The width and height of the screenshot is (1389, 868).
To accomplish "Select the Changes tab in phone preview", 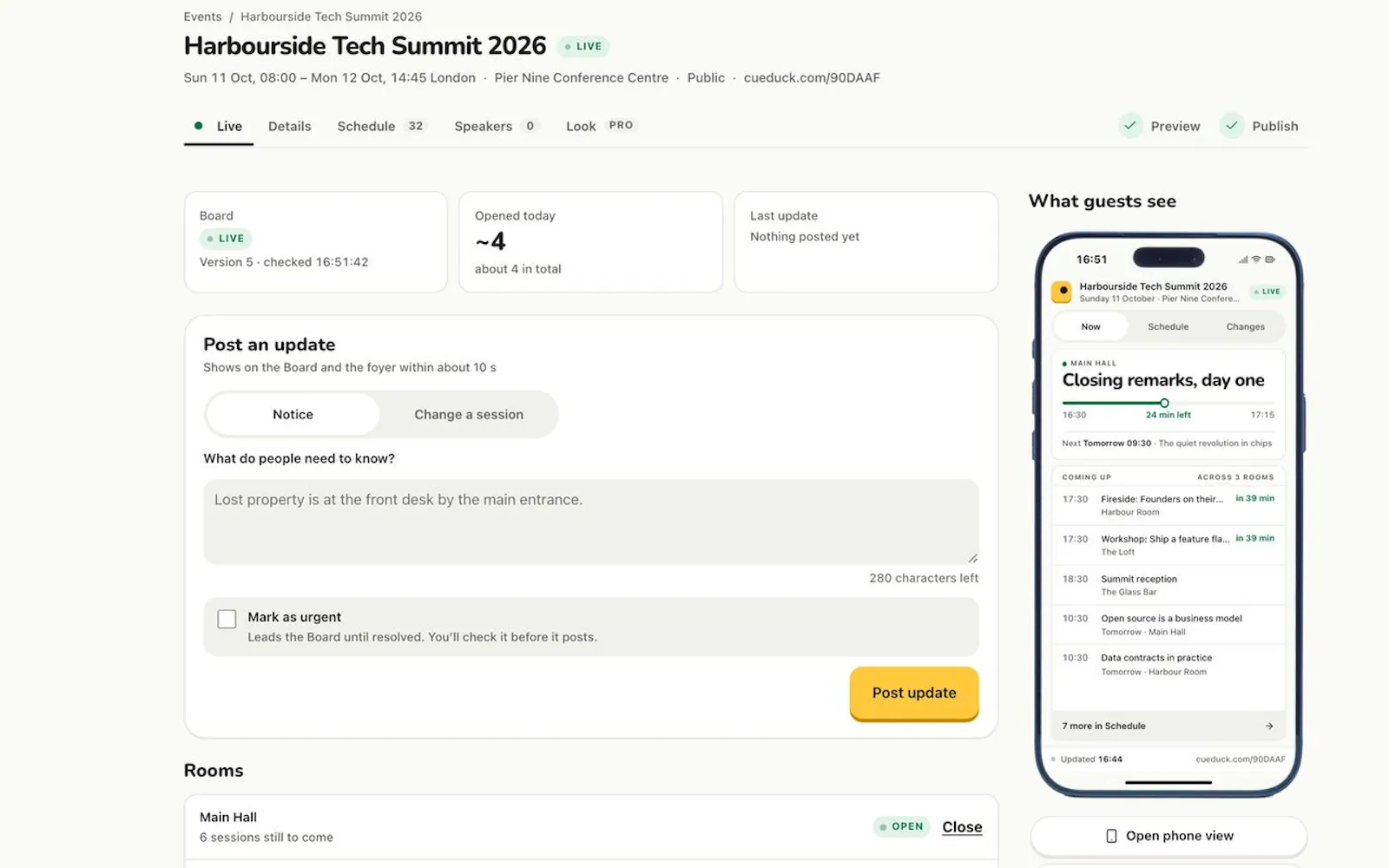I will [x=1245, y=327].
